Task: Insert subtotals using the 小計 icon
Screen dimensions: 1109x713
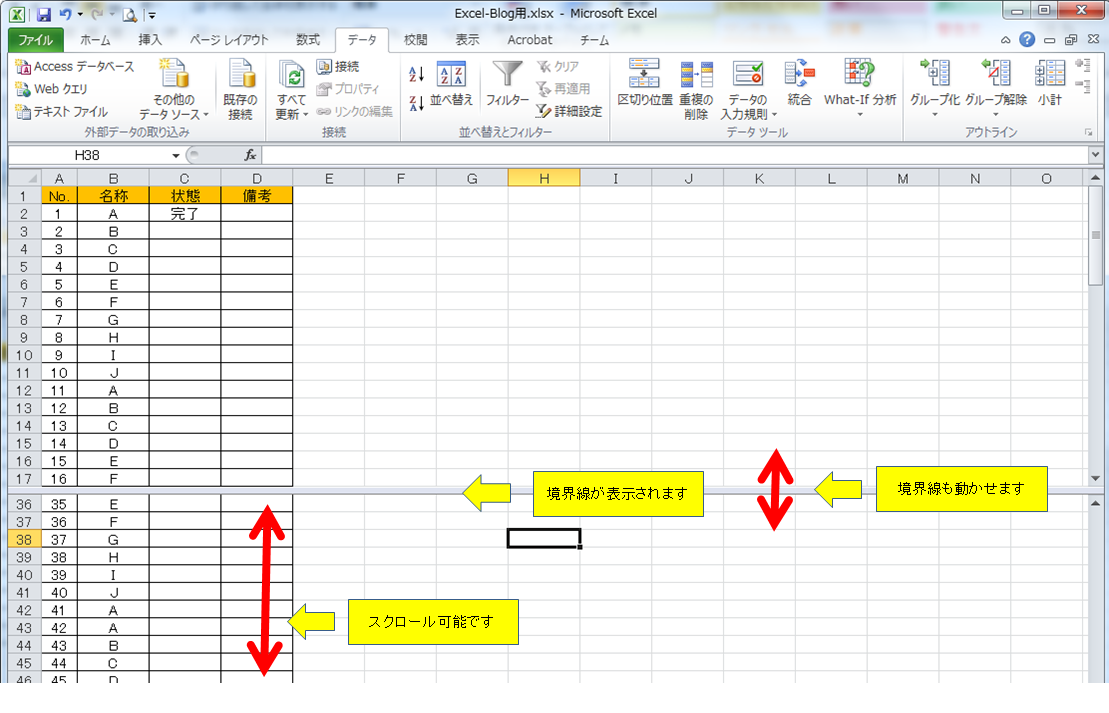Action: click(x=1048, y=85)
